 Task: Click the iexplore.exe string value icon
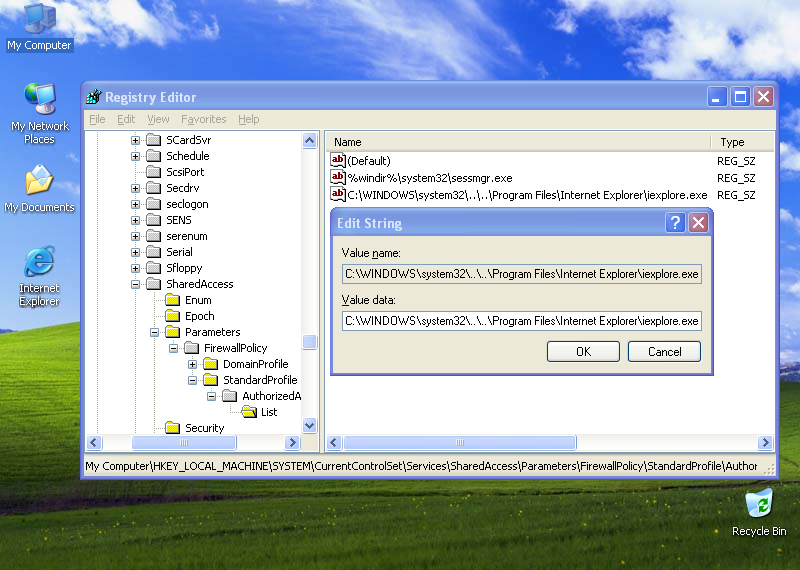pos(338,194)
